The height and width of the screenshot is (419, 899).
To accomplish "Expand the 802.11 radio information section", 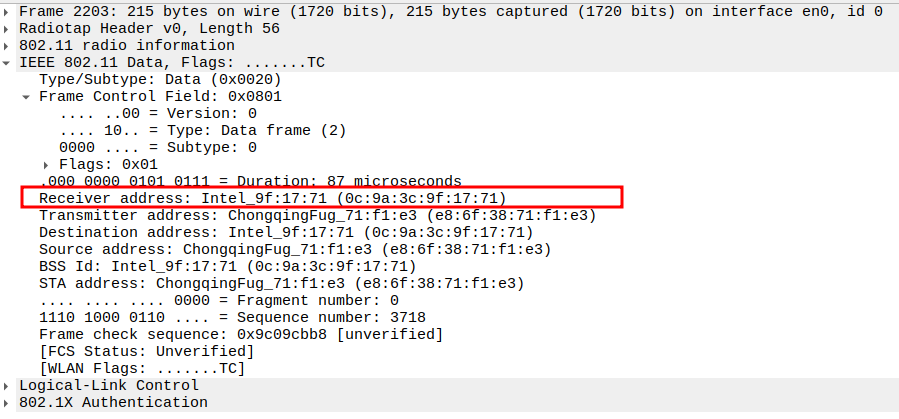I will [x=7, y=45].
